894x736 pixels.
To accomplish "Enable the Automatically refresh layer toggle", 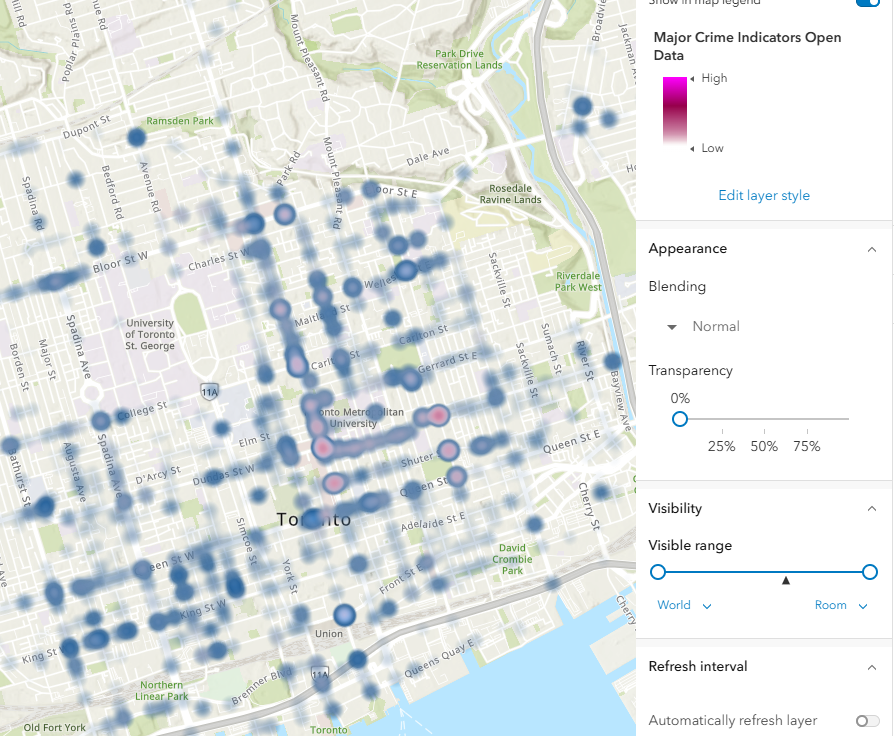I will [x=867, y=720].
